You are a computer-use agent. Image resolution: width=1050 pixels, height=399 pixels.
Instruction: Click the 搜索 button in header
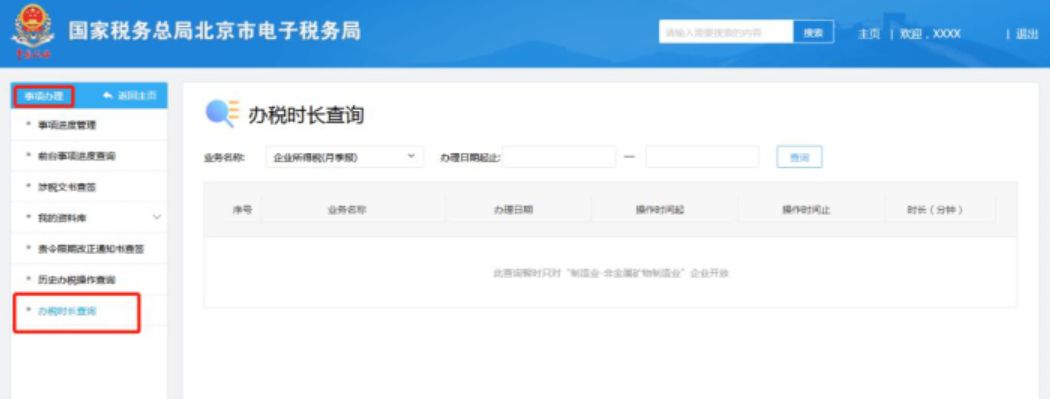(x=814, y=31)
